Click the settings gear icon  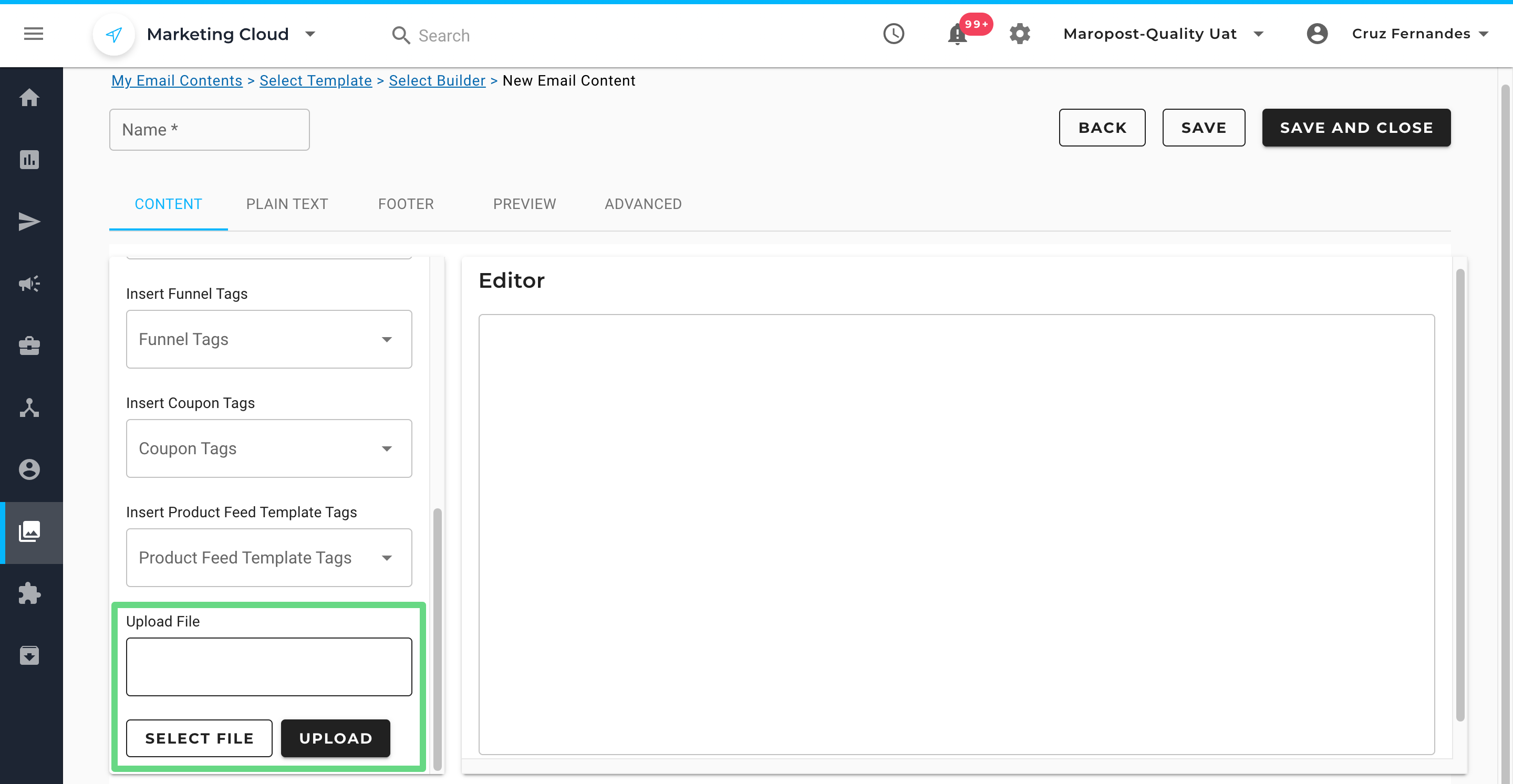point(1020,34)
